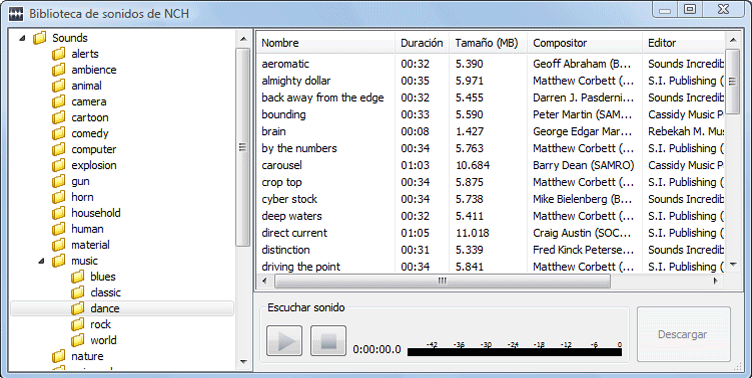Select 'by the numbers' sound

(491, 148)
